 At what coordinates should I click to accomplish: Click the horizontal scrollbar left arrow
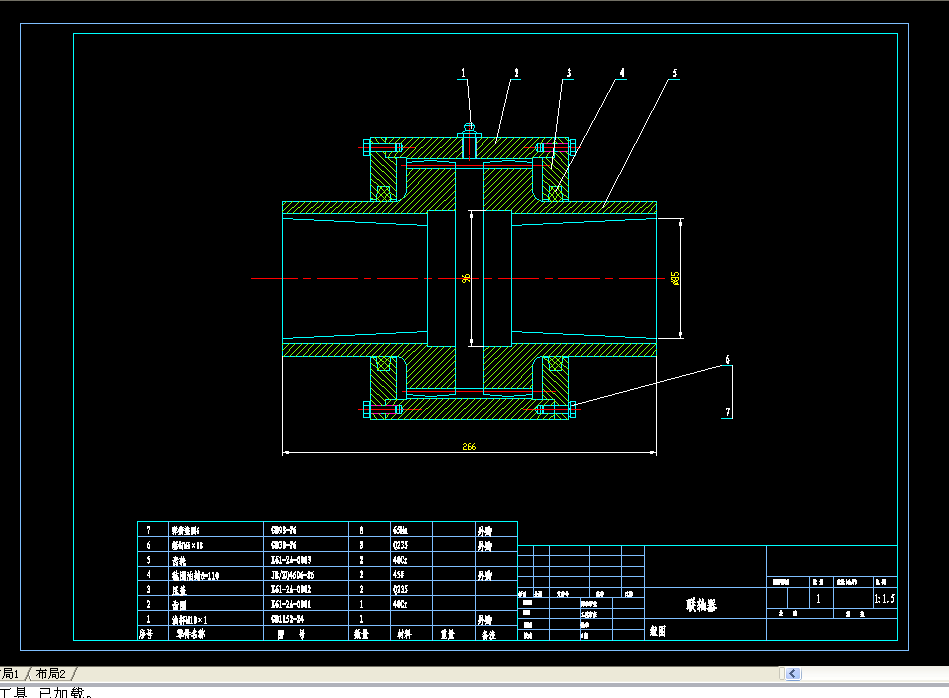[792, 674]
